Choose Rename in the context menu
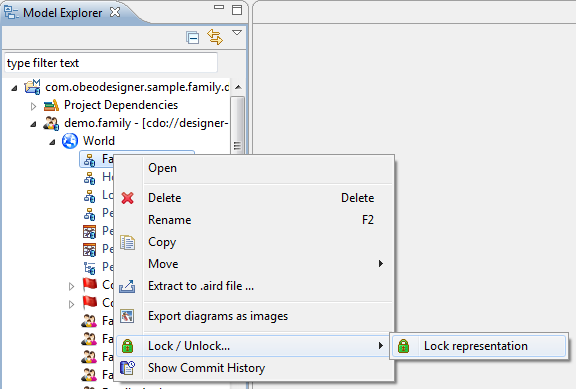This screenshot has width=576, height=389. (255, 220)
